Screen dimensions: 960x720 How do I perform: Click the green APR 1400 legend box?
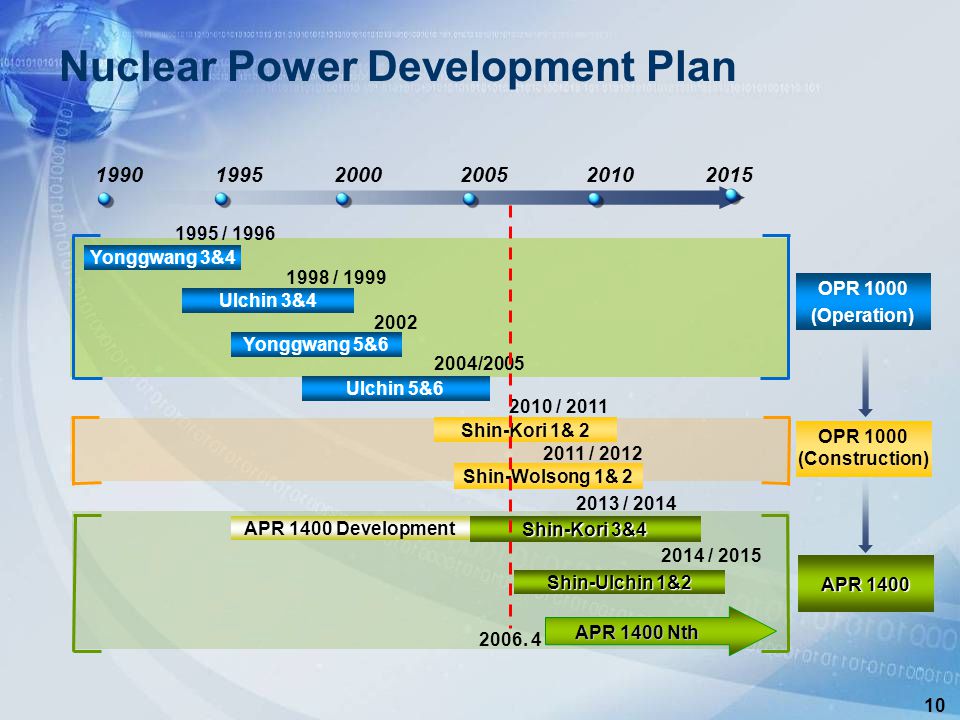pos(865,583)
